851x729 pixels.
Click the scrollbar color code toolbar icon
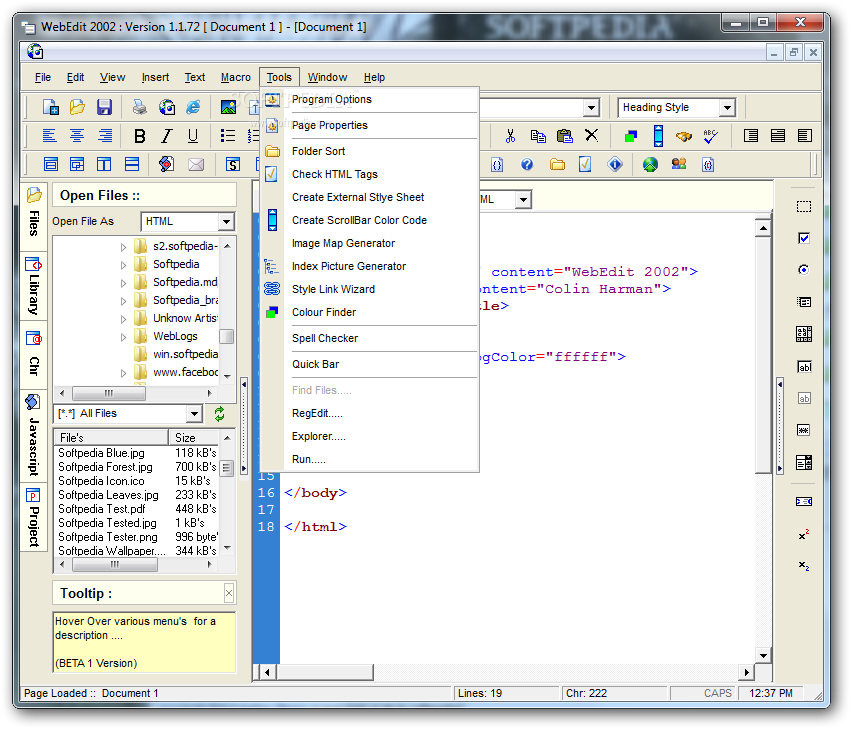pyautogui.click(x=658, y=136)
